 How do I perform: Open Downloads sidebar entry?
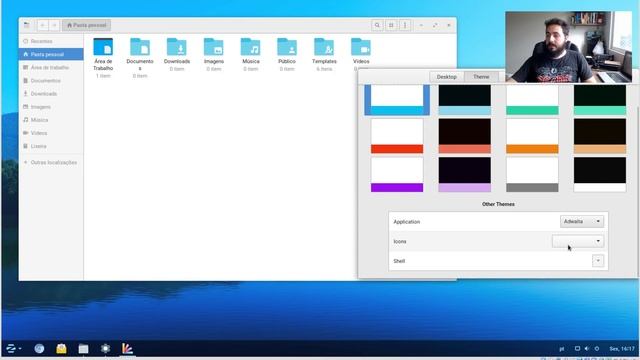[x=51, y=93]
